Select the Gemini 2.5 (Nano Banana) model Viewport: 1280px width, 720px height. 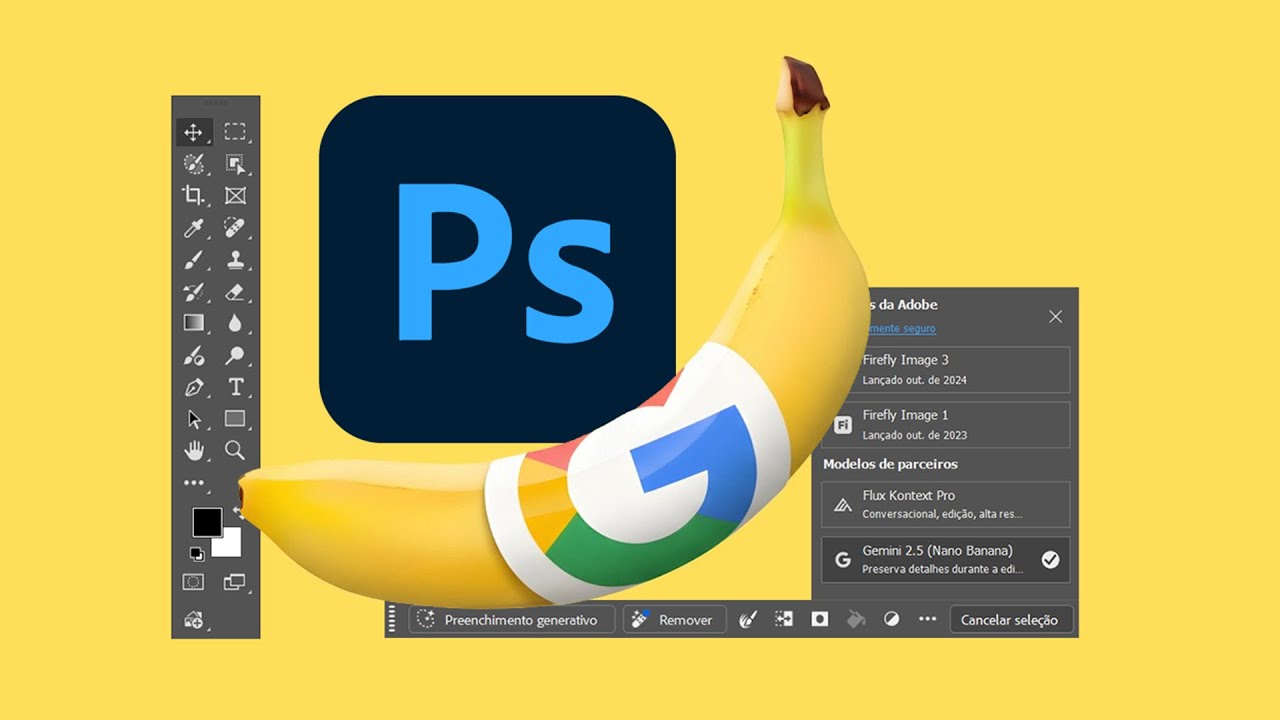point(945,560)
